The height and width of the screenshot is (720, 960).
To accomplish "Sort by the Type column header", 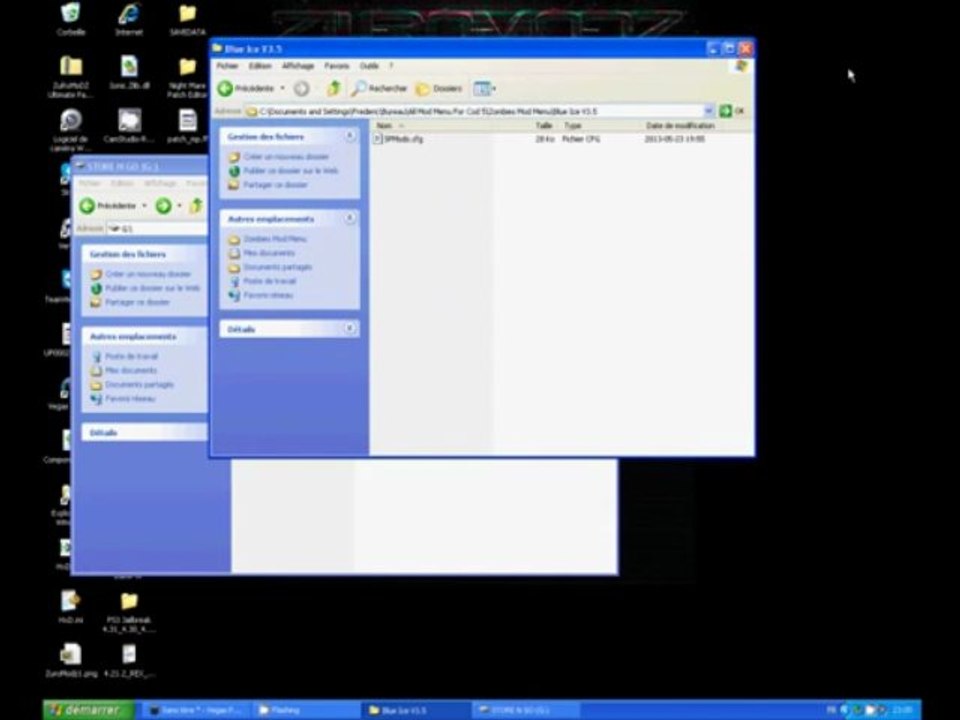I will tap(572, 126).
